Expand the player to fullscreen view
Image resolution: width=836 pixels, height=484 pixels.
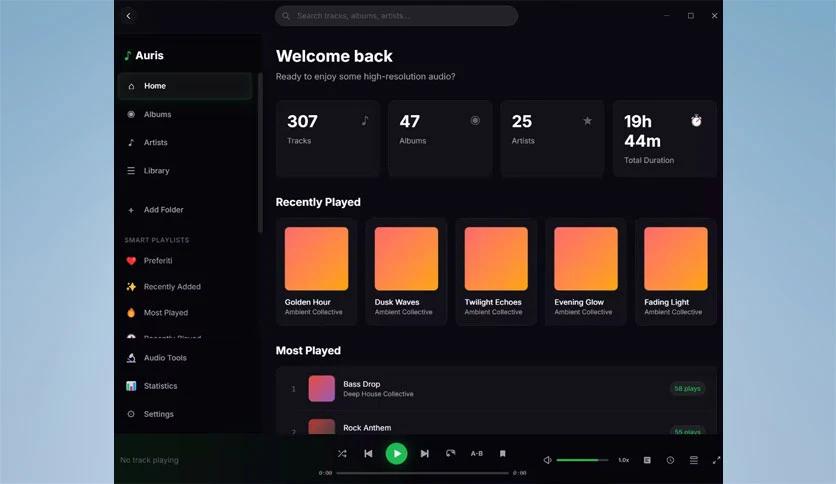pos(717,460)
